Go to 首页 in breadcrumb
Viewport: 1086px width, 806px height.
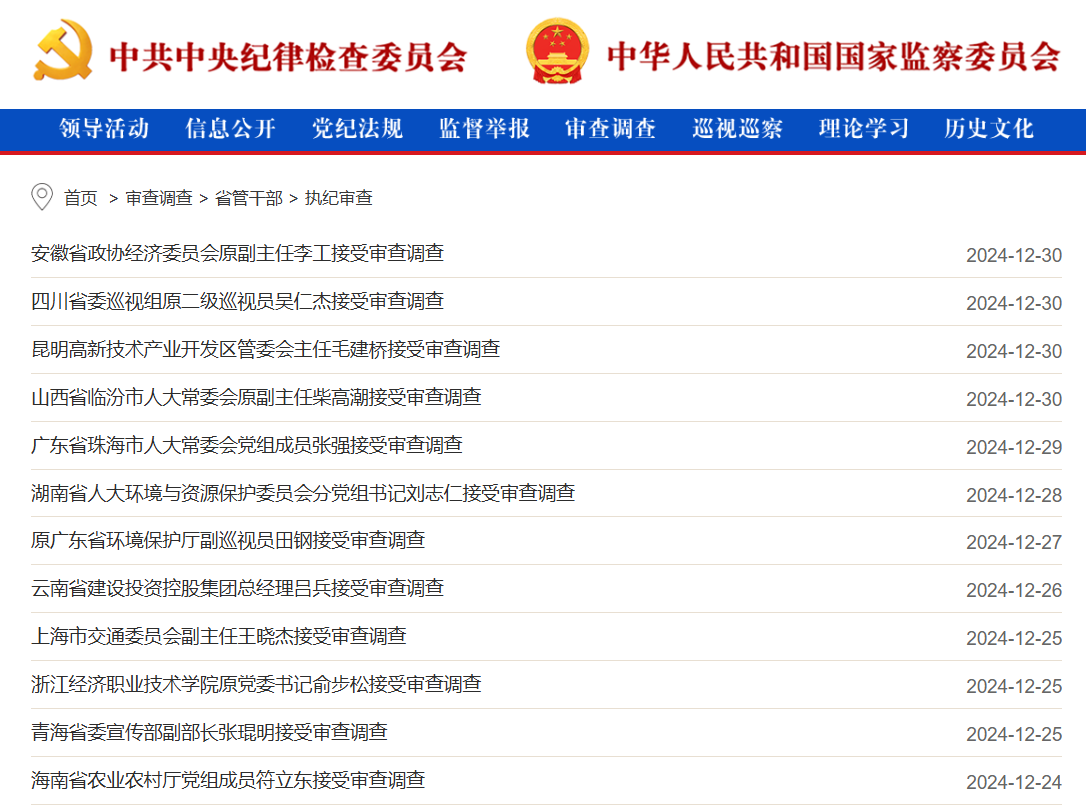[x=81, y=198]
